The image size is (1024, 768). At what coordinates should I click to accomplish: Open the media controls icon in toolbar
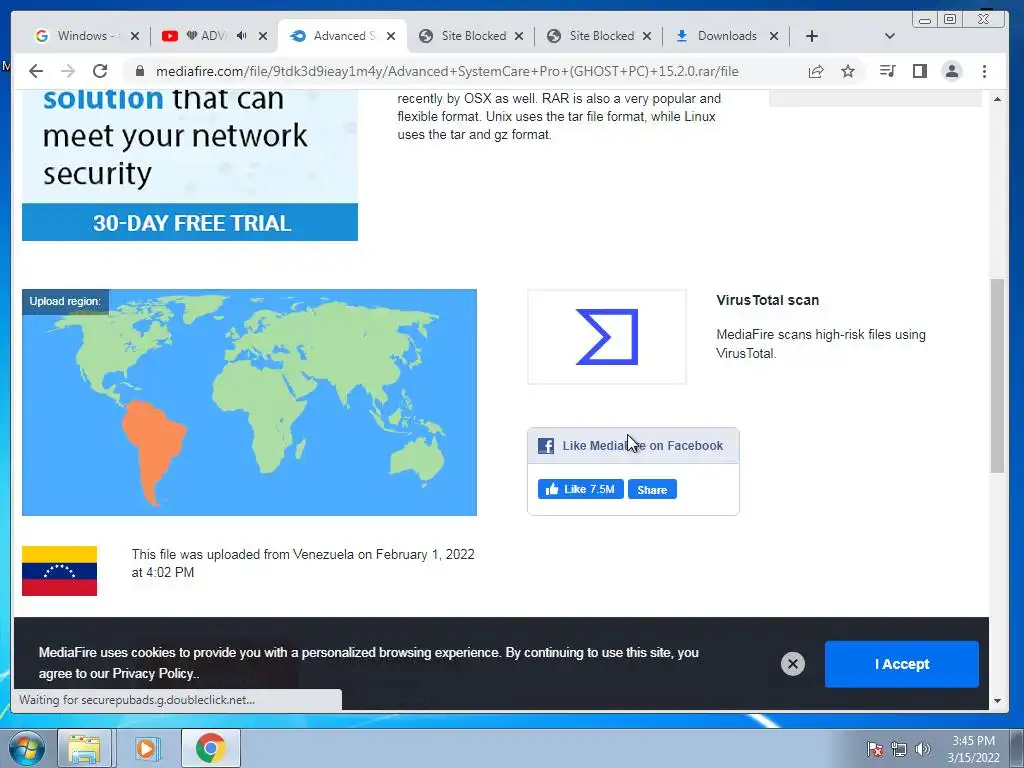click(x=887, y=71)
